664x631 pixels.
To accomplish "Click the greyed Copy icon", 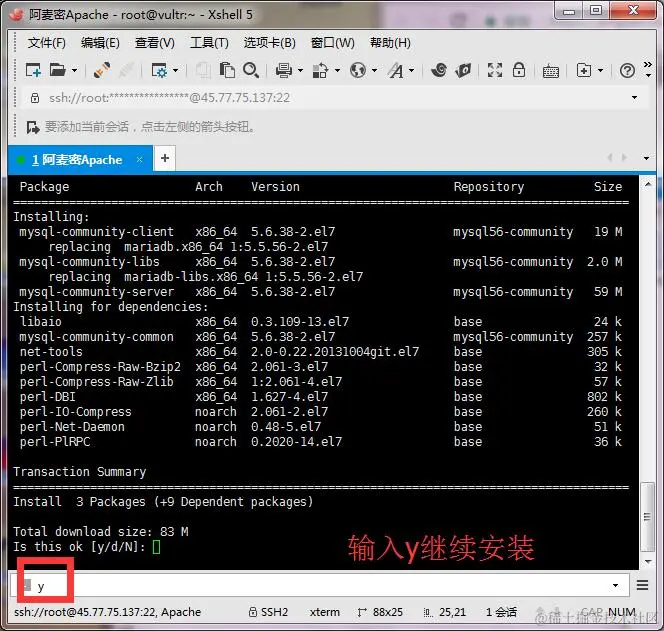I will (203, 70).
